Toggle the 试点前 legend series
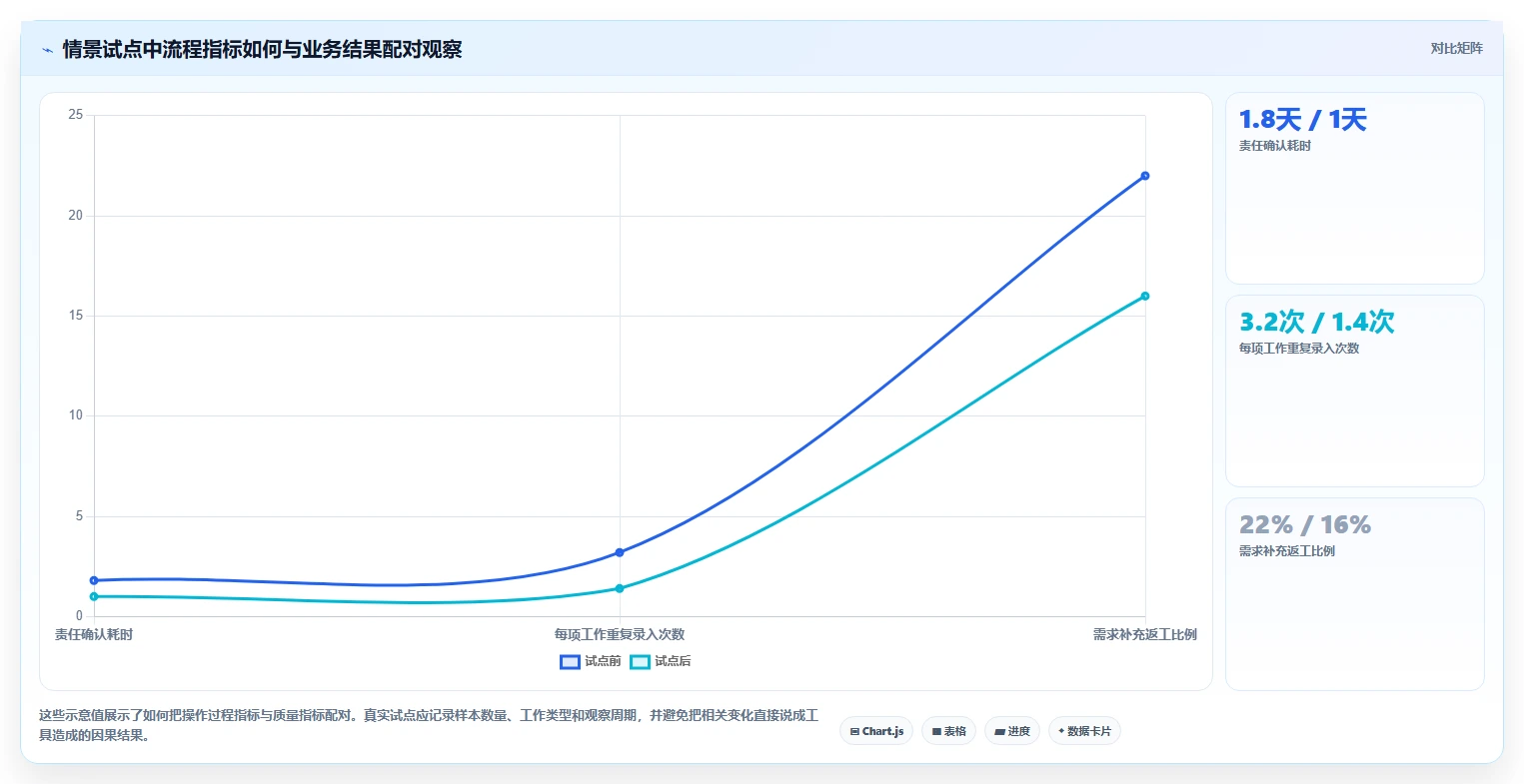Image resolution: width=1524 pixels, height=784 pixels. click(x=591, y=661)
